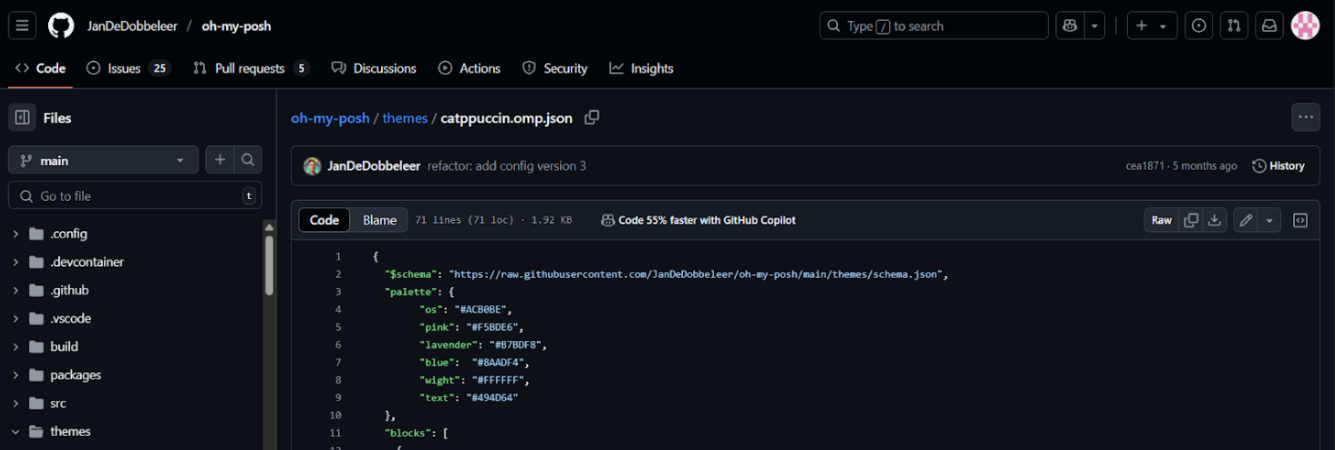The height and width of the screenshot is (450, 1335).
Task: Open the Copilot dropdown arrow
Action: pos(1096,26)
